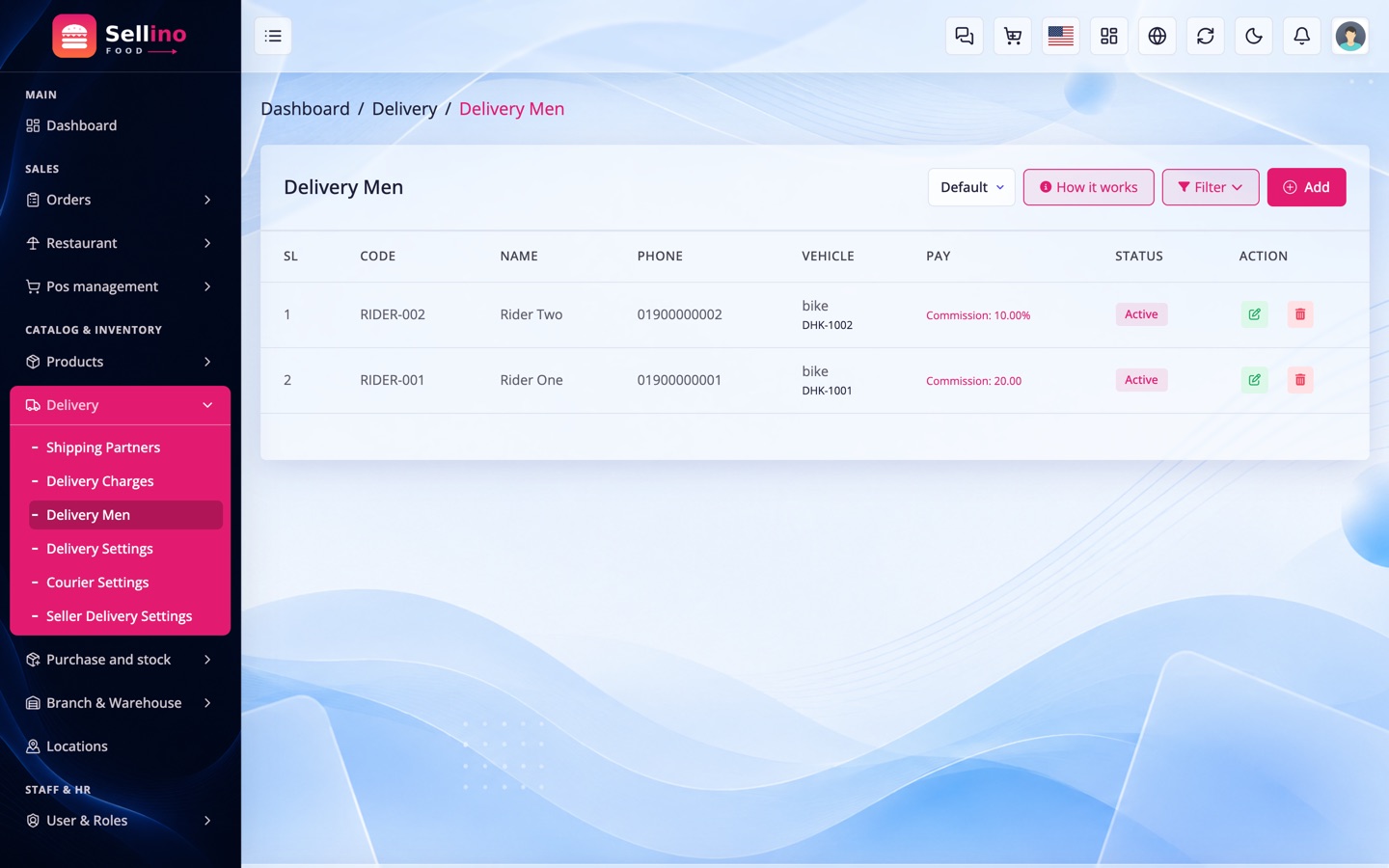Click the Add button
1389x868 pixels.
[x=1306, y=187]
